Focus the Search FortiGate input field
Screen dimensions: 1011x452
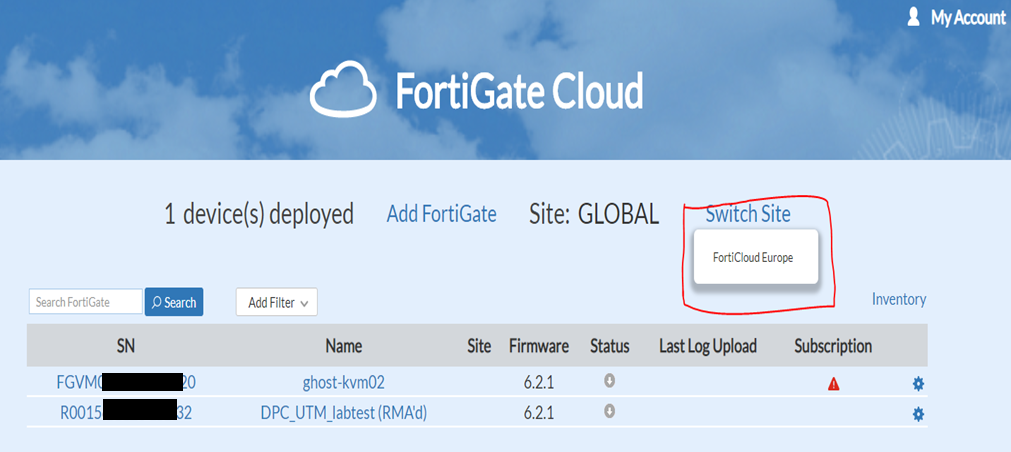[86, 302]
